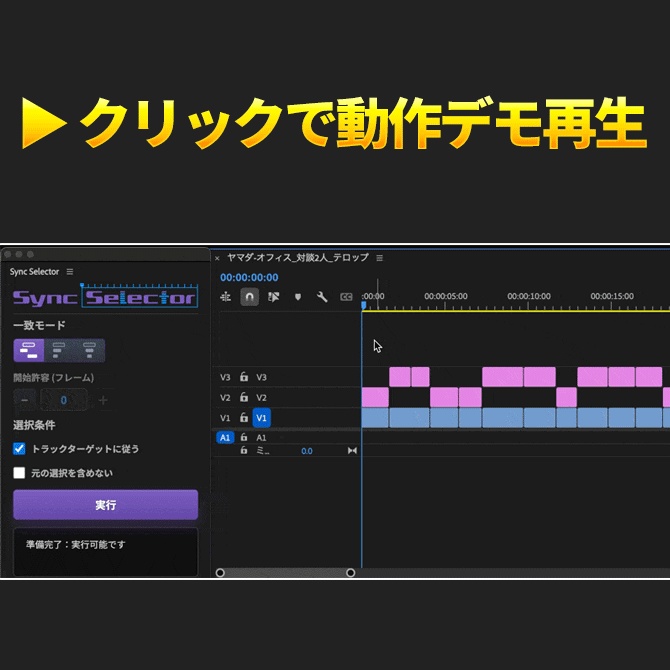Open the Sync Selector panel hamburger menu
Screen dimensions: 670x670
point(70,272)
